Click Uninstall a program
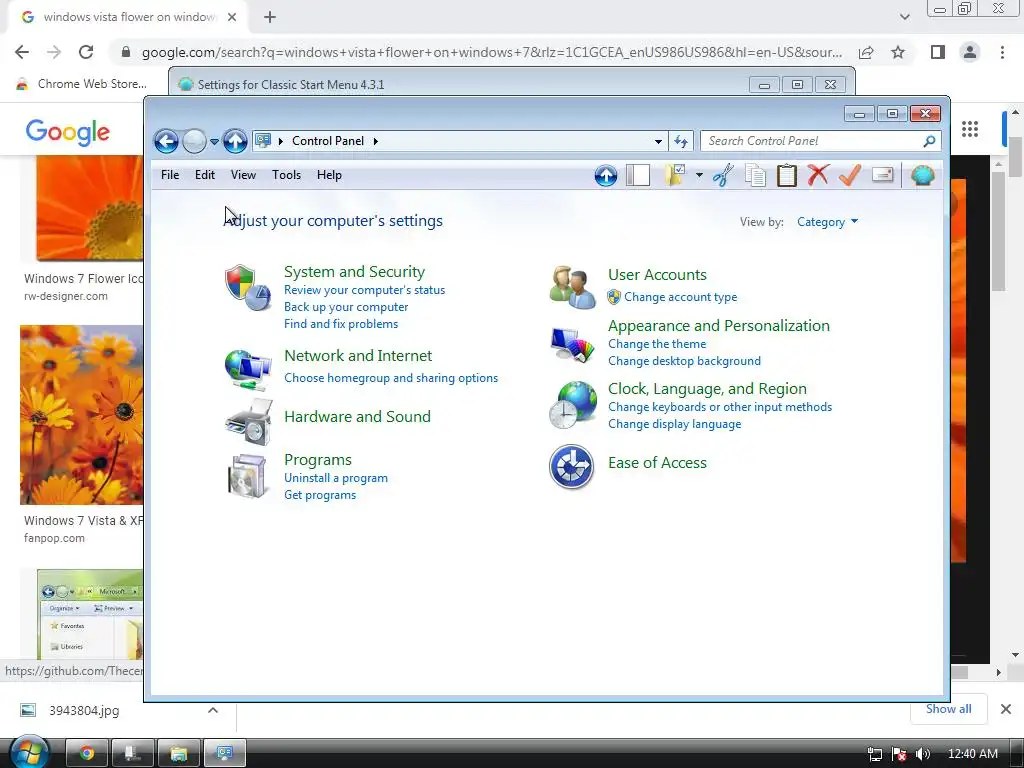This screenshot has width=1024, height=768. click(336, 478)
